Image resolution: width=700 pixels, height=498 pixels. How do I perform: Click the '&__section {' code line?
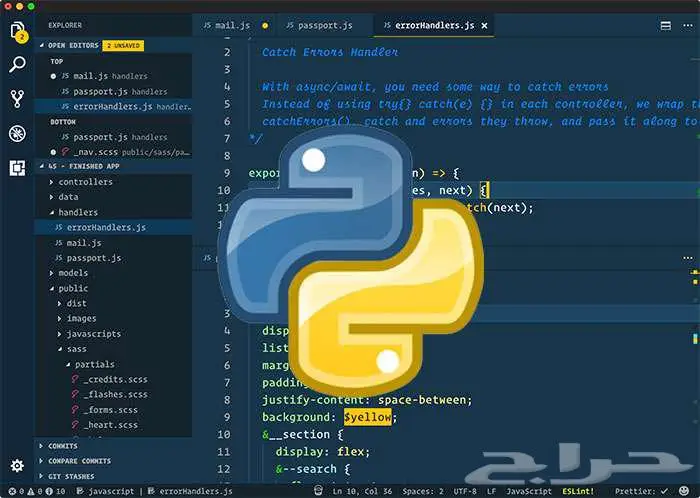pos(303,435)
